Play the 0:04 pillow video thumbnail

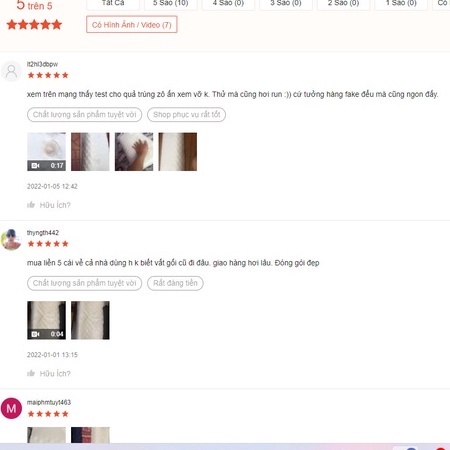[46, 320]
